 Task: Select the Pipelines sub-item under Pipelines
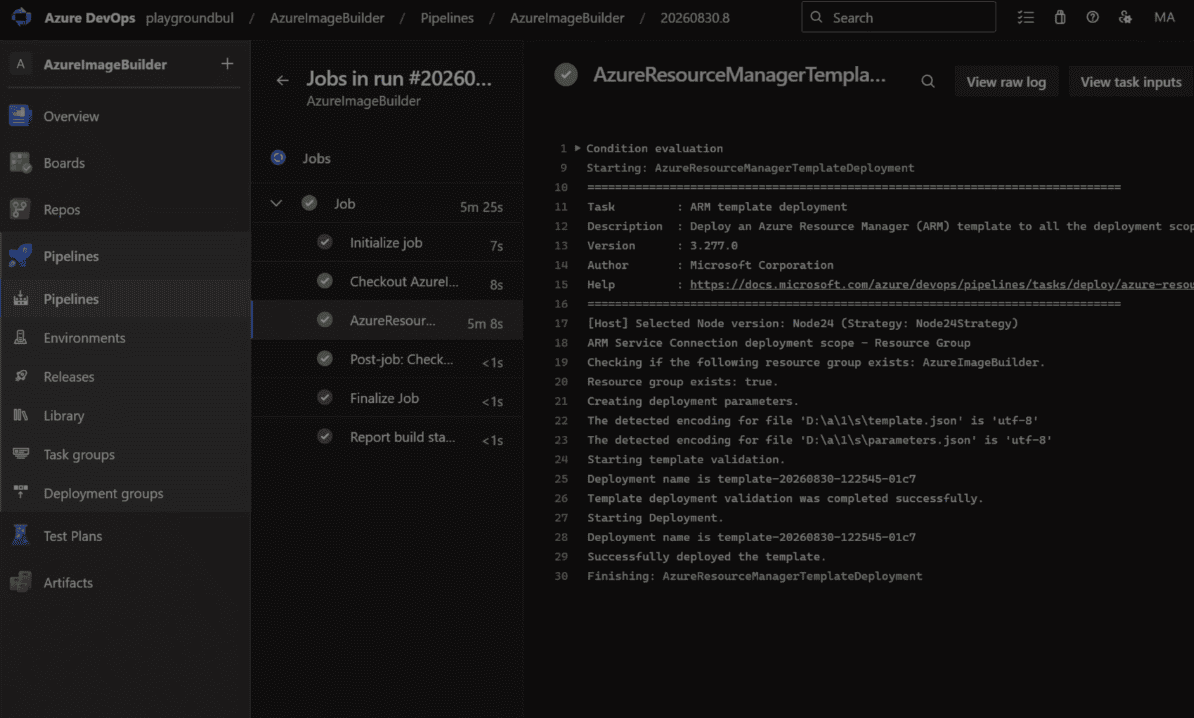(x=126, y=299)
